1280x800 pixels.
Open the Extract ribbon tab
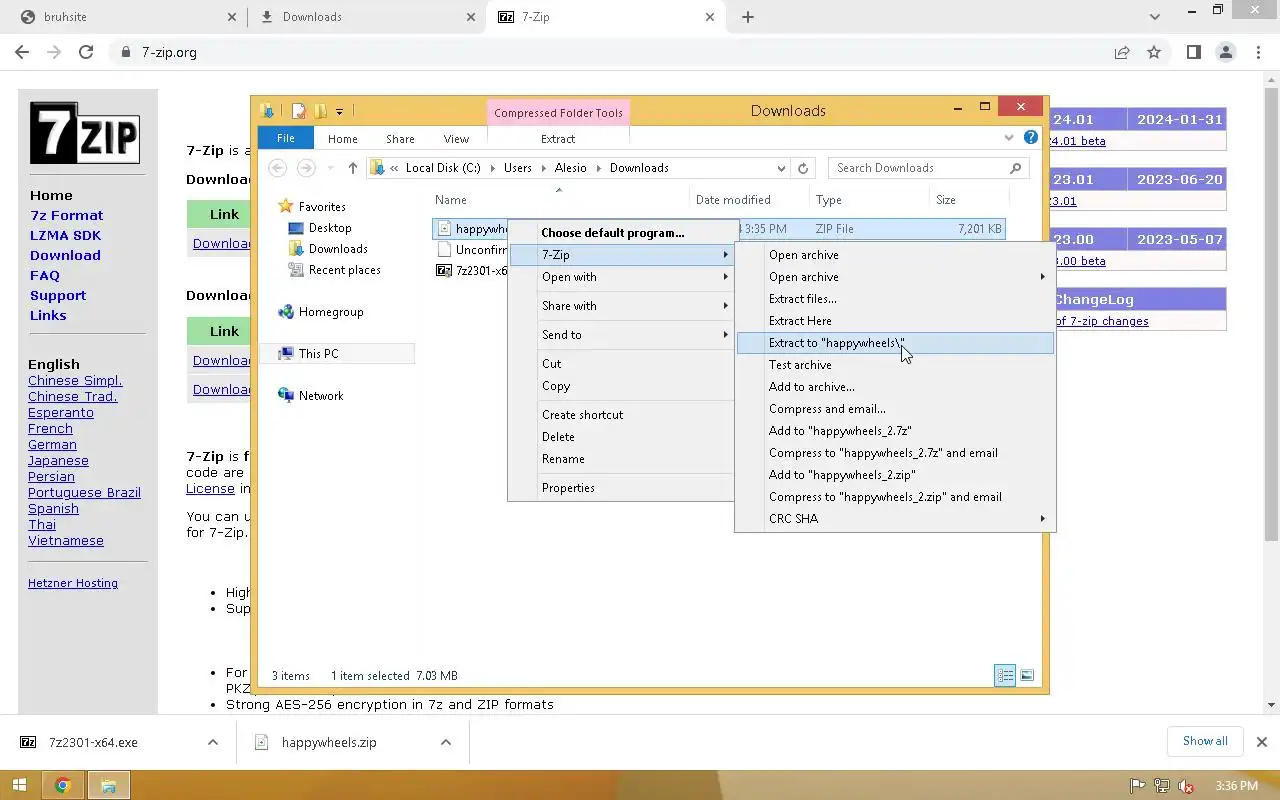558,139
